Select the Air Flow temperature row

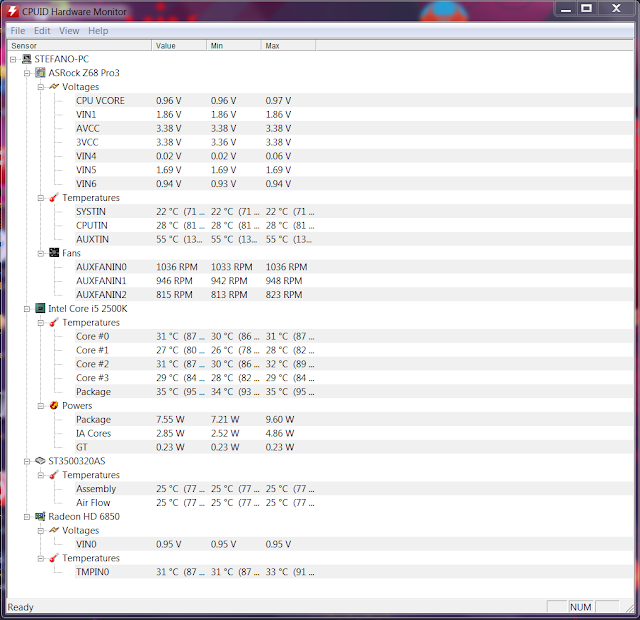[x=354, y=503]
